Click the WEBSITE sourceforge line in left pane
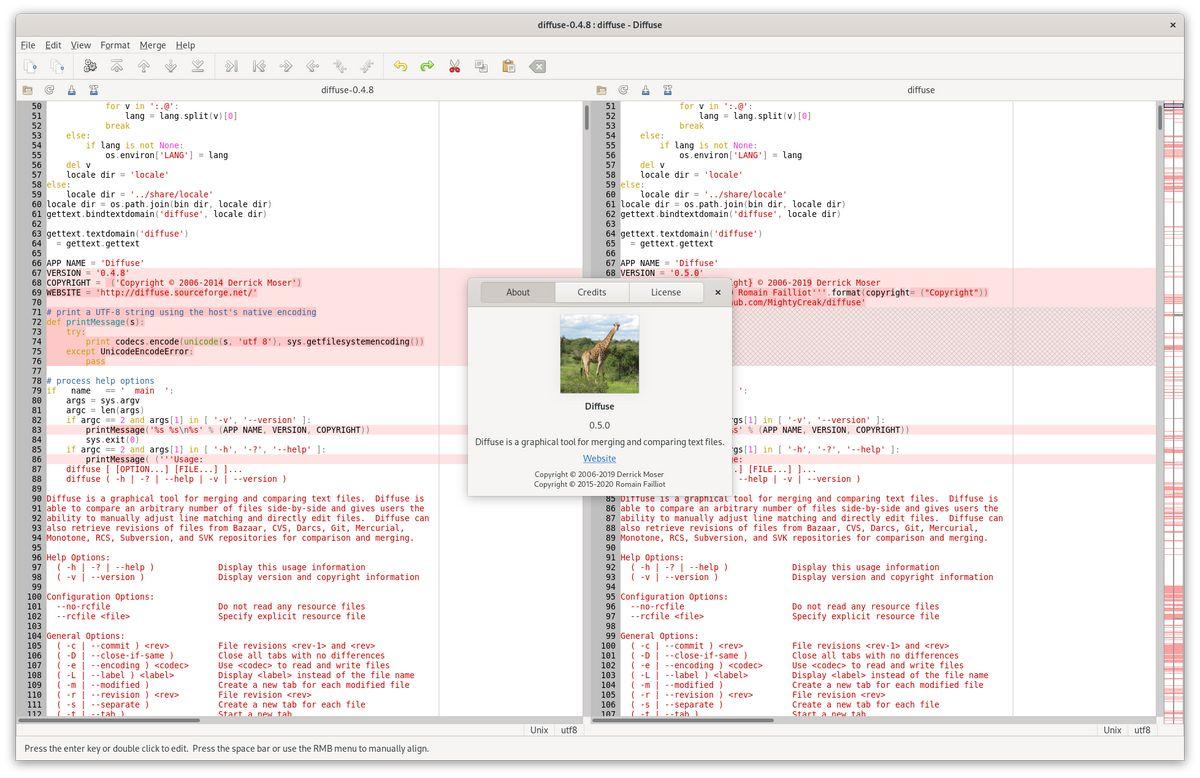The width and height of the screenshot is (1200, 778). click(x=152, y=293)
